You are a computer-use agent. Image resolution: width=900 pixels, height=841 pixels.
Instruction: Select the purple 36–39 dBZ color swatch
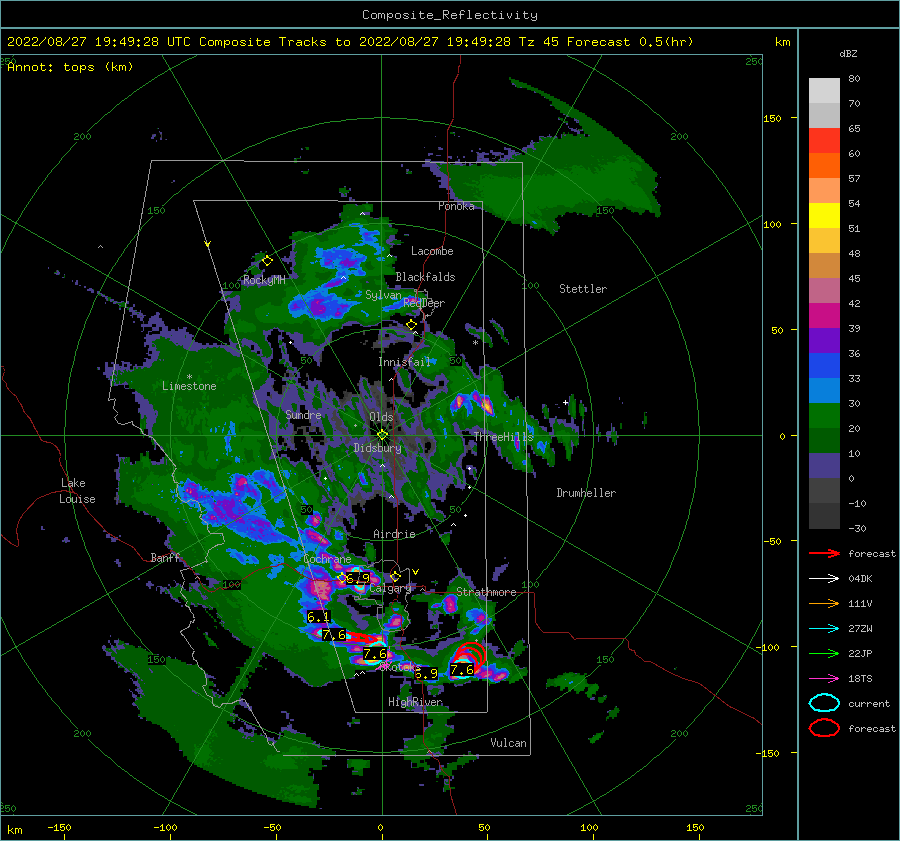(x=824, y=341)
